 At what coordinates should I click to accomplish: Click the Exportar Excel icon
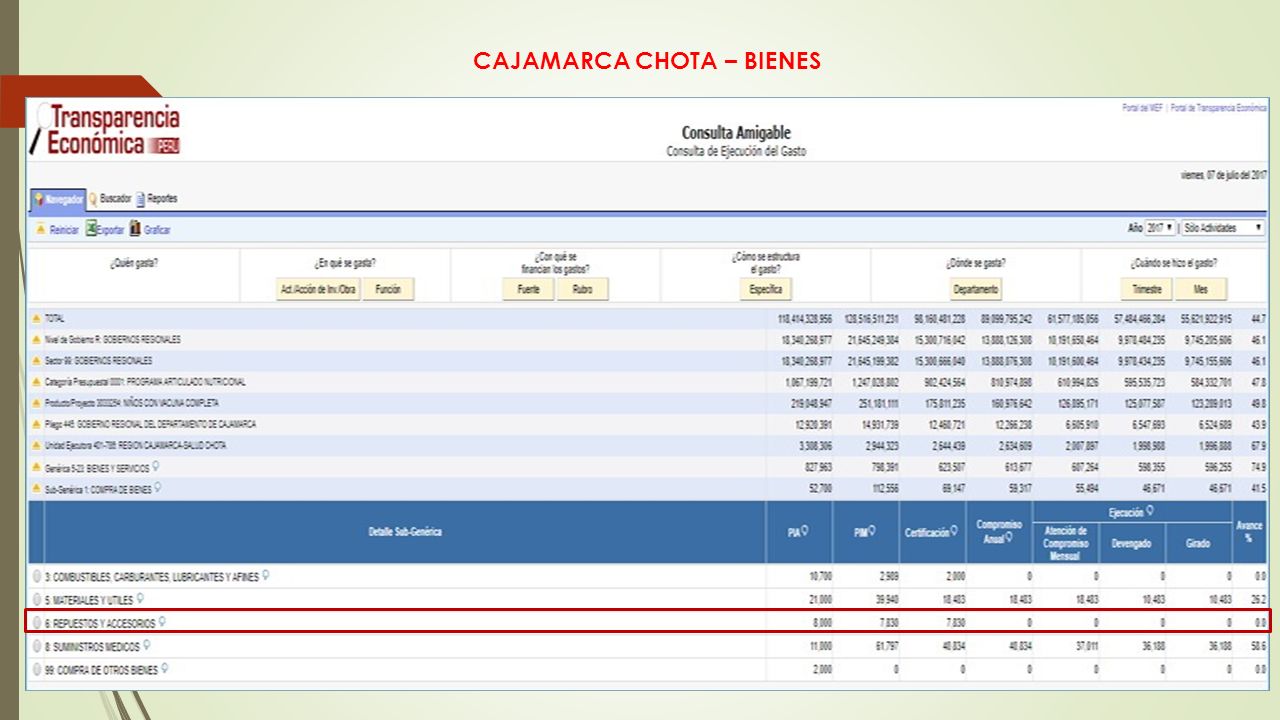[x=90, y=229]
